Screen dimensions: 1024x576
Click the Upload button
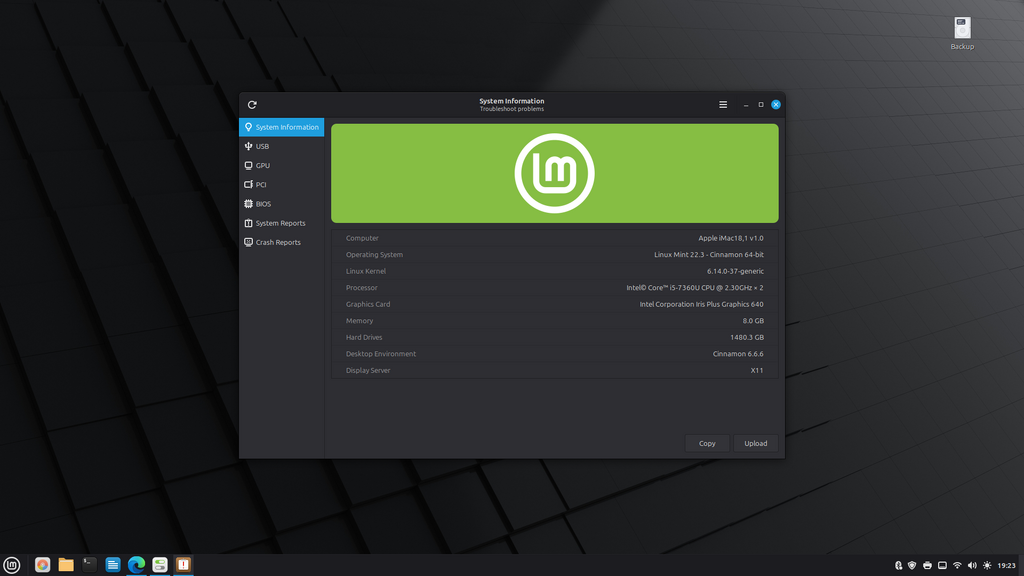coord(756,443)
